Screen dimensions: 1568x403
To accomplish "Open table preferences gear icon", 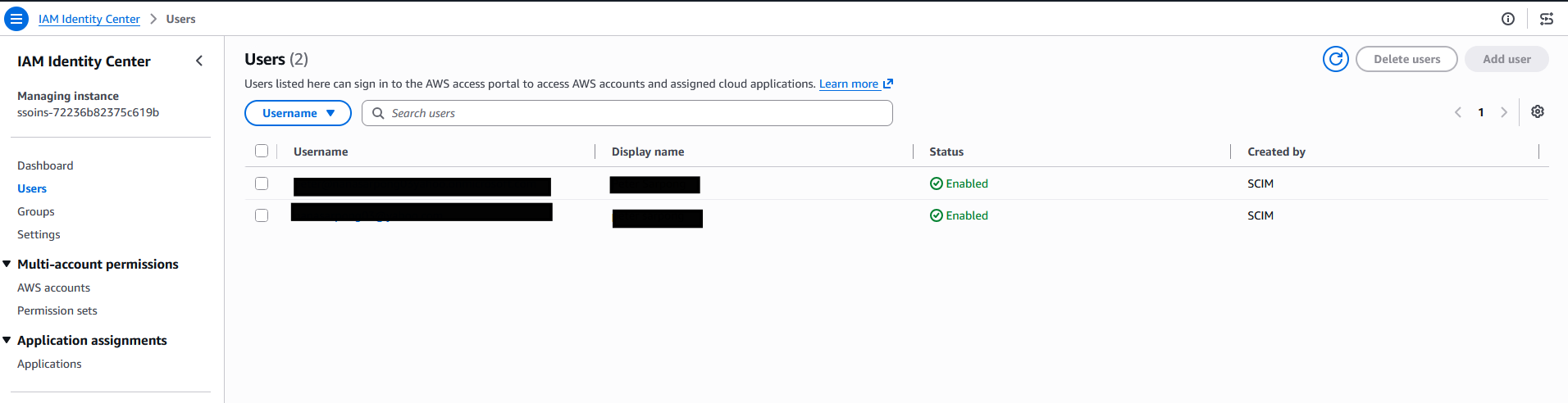I will tap(1538, 111).
